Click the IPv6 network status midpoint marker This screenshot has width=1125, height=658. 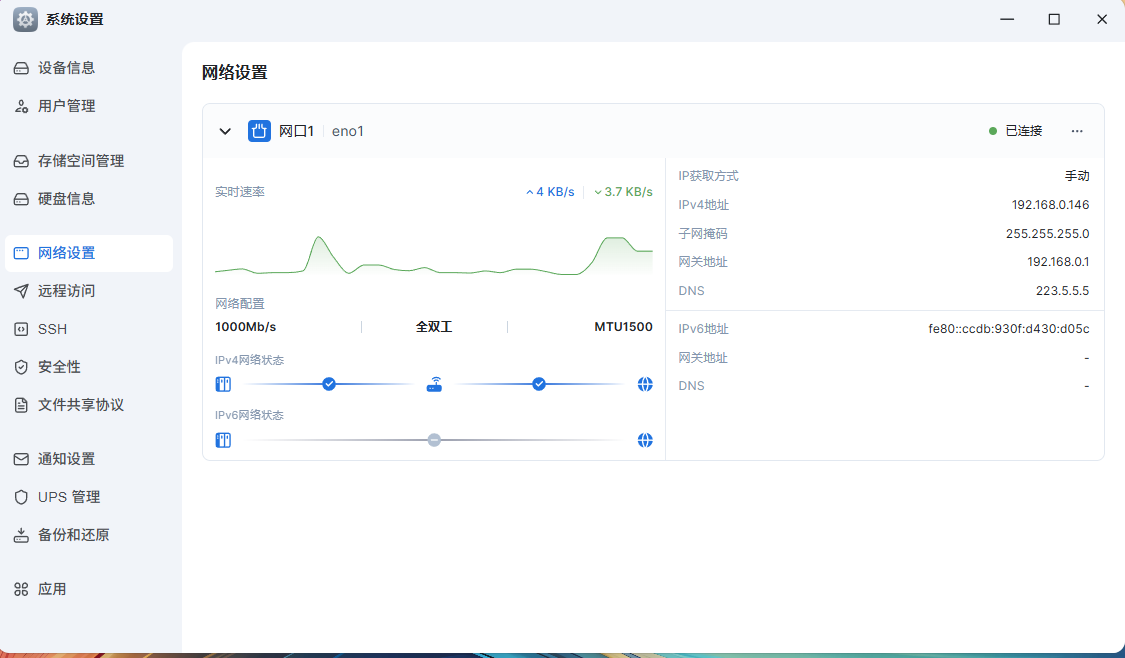pyautogui.click(x=434, y=439)
